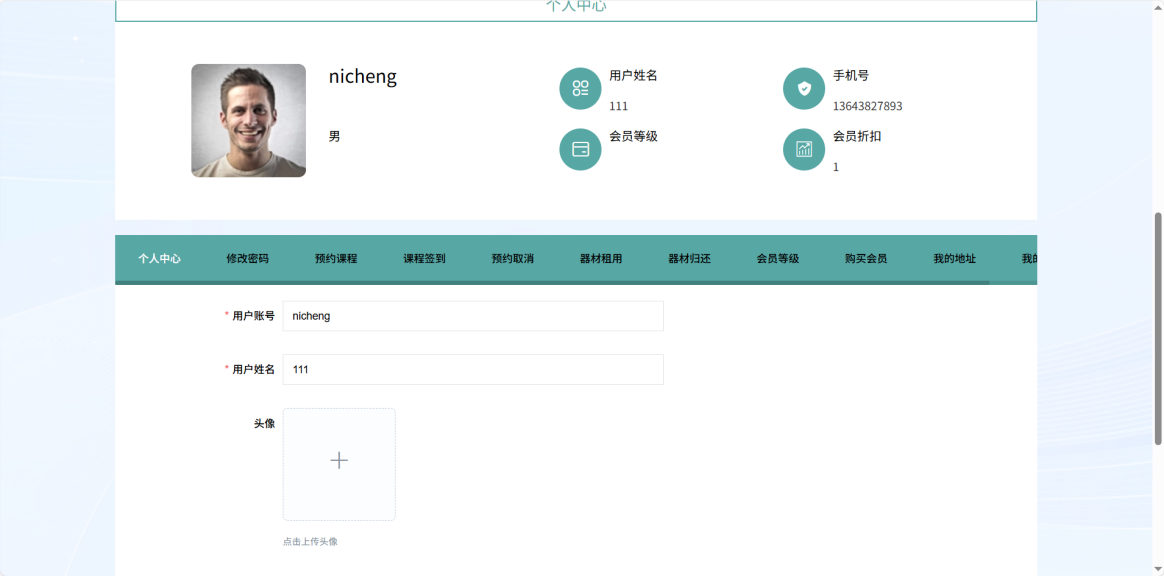The width and height of the screenshot is (1164, 576).
Task: Select the 预约取消 tab
Action: tap(513, 259)
